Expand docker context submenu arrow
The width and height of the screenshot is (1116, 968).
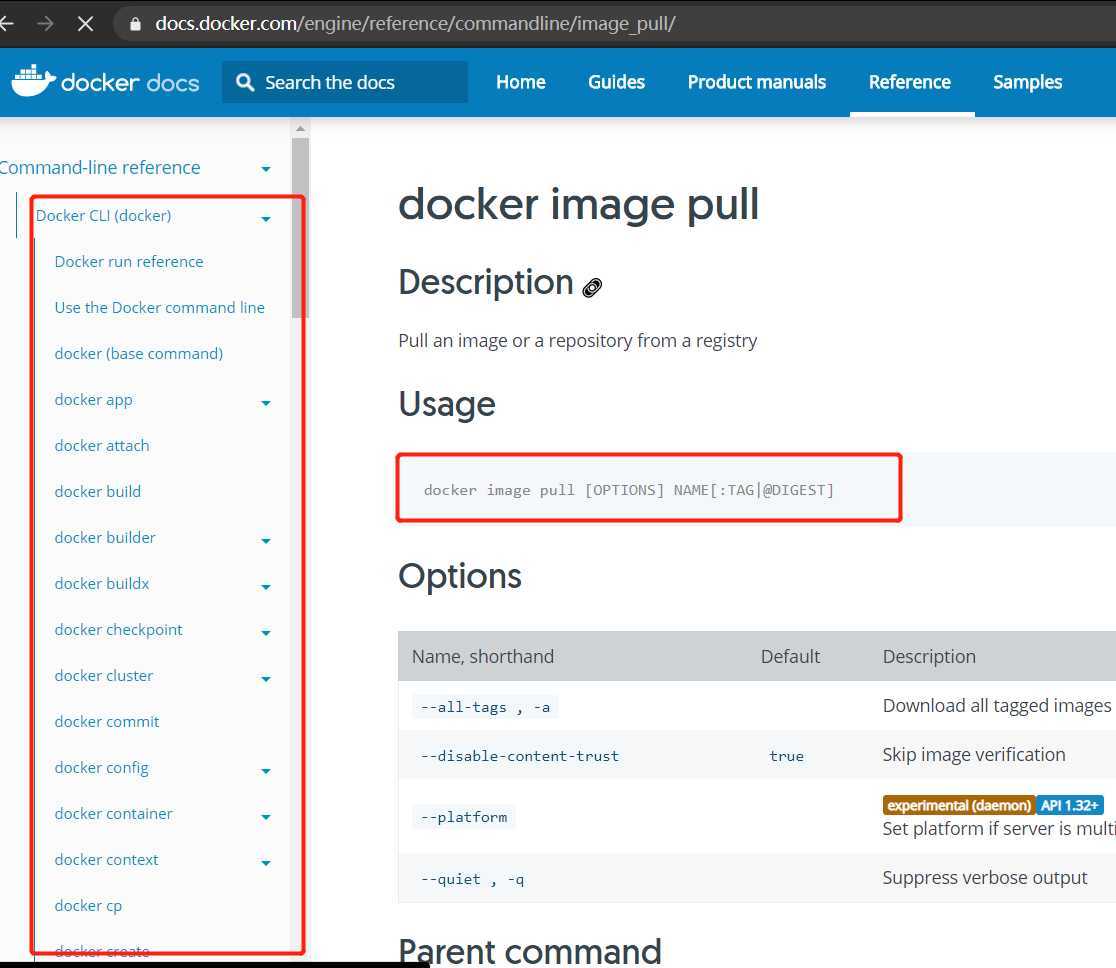click(265, 863)
